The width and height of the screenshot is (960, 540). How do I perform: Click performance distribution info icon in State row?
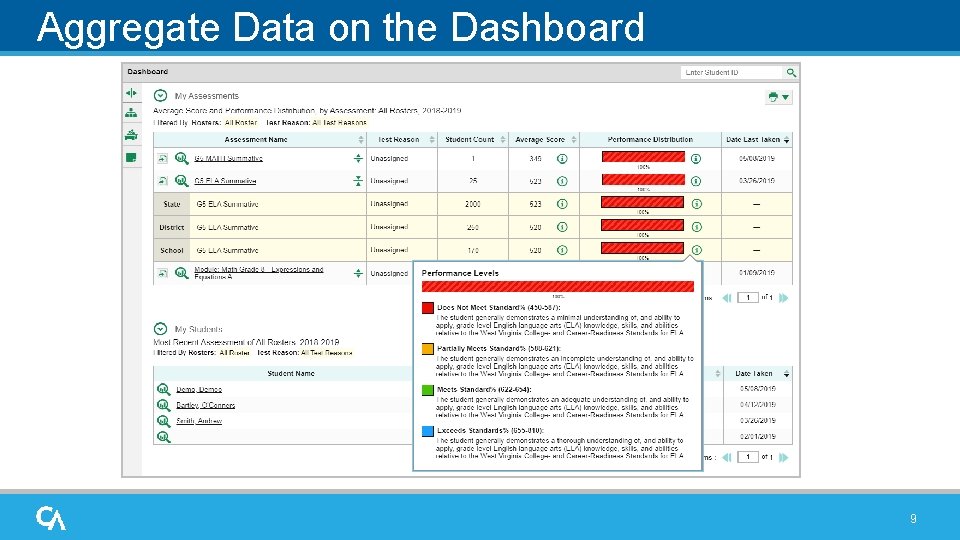point(697,204)
